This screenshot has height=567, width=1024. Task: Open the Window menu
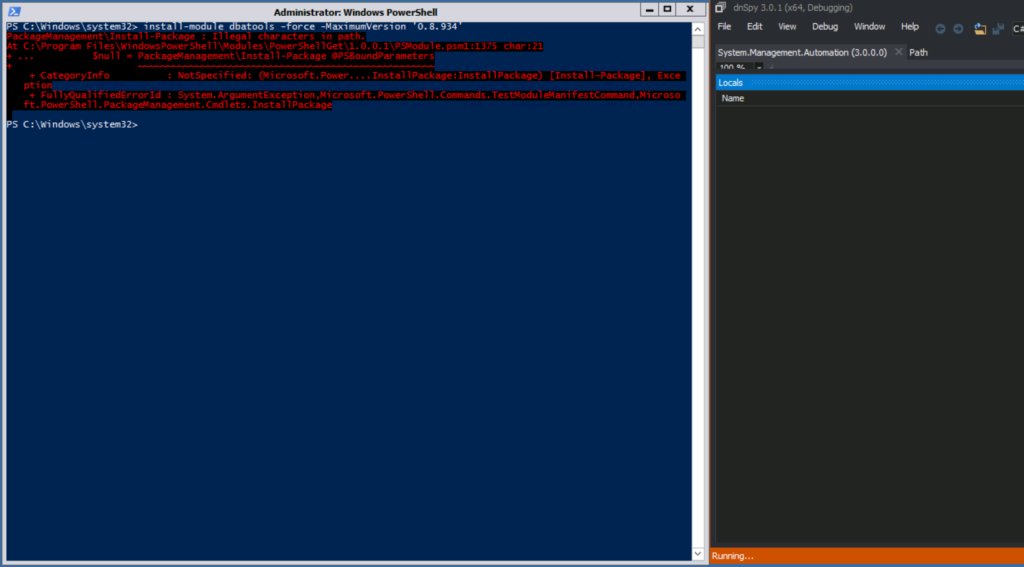(x=869, y=27)
